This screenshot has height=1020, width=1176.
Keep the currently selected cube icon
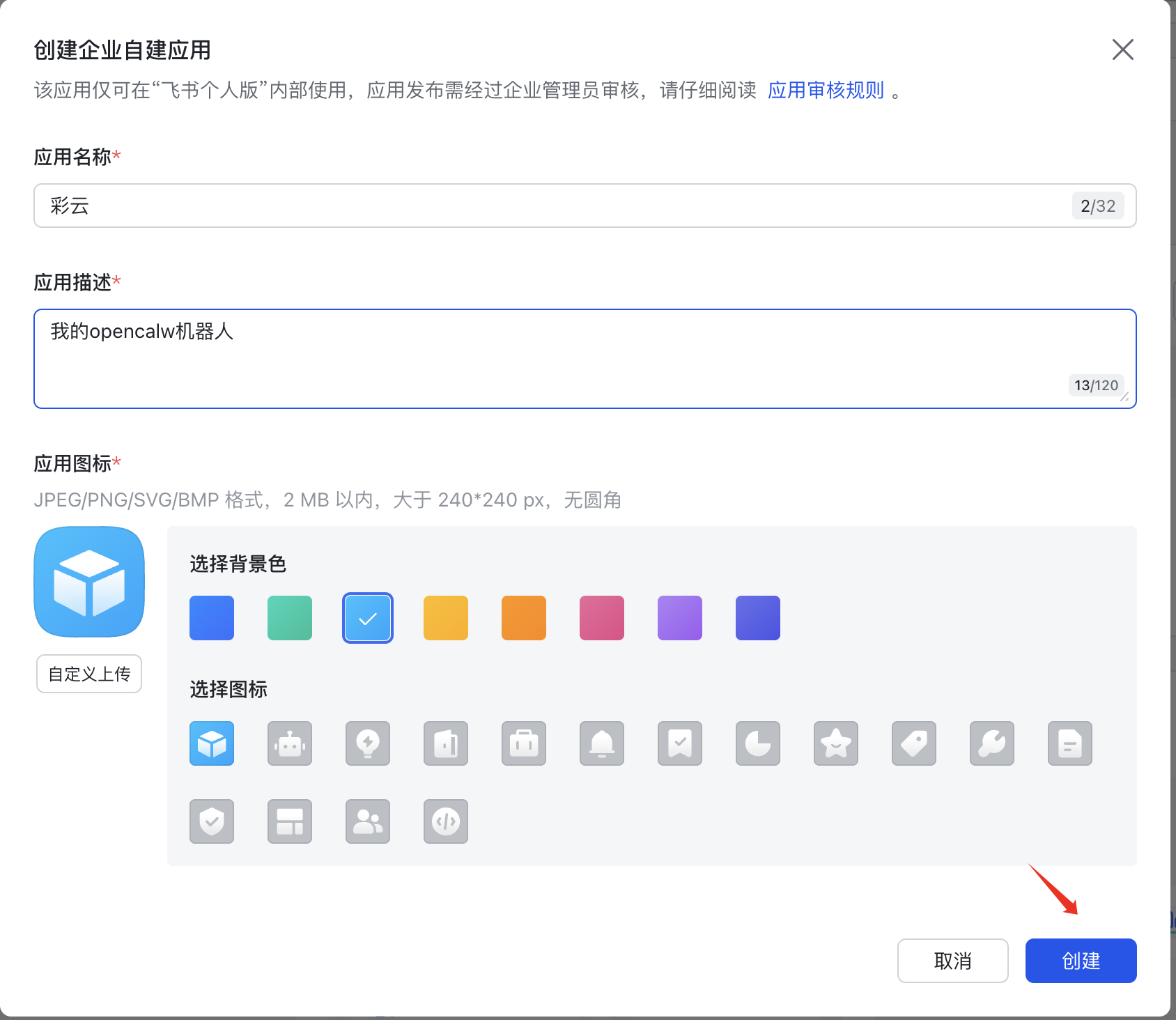pyautogui.click(x=211, y=743)
